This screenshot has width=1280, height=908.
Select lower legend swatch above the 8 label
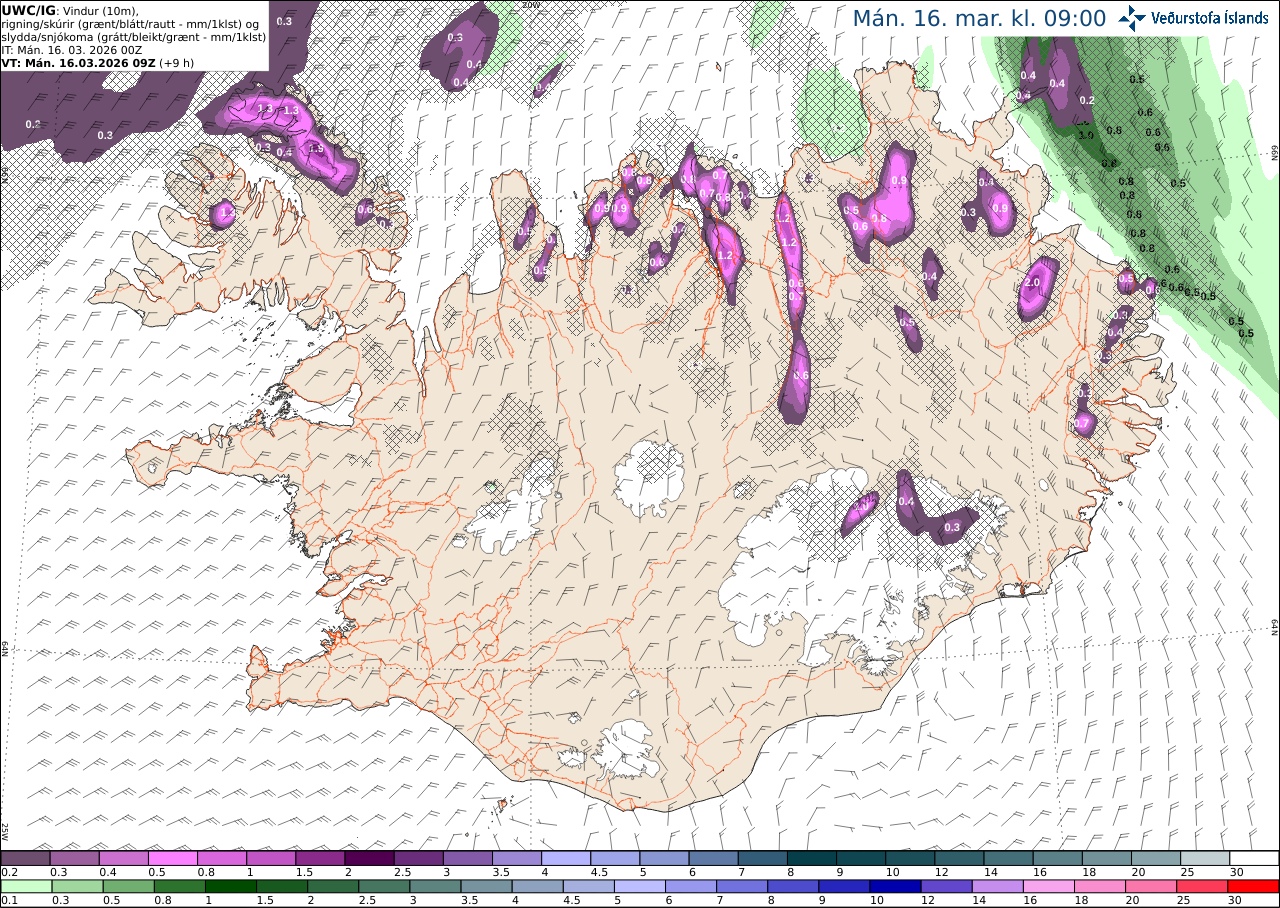point(793,886)
